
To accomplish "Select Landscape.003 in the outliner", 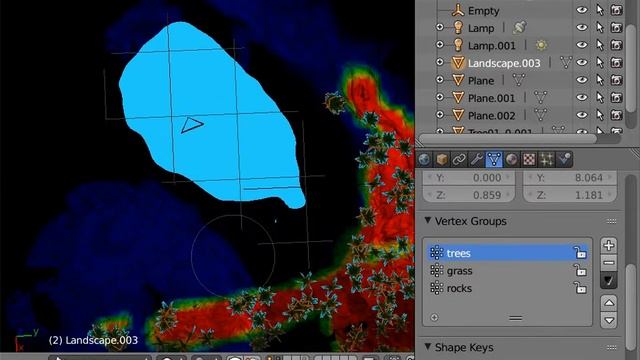I will (x=504, y=63).
